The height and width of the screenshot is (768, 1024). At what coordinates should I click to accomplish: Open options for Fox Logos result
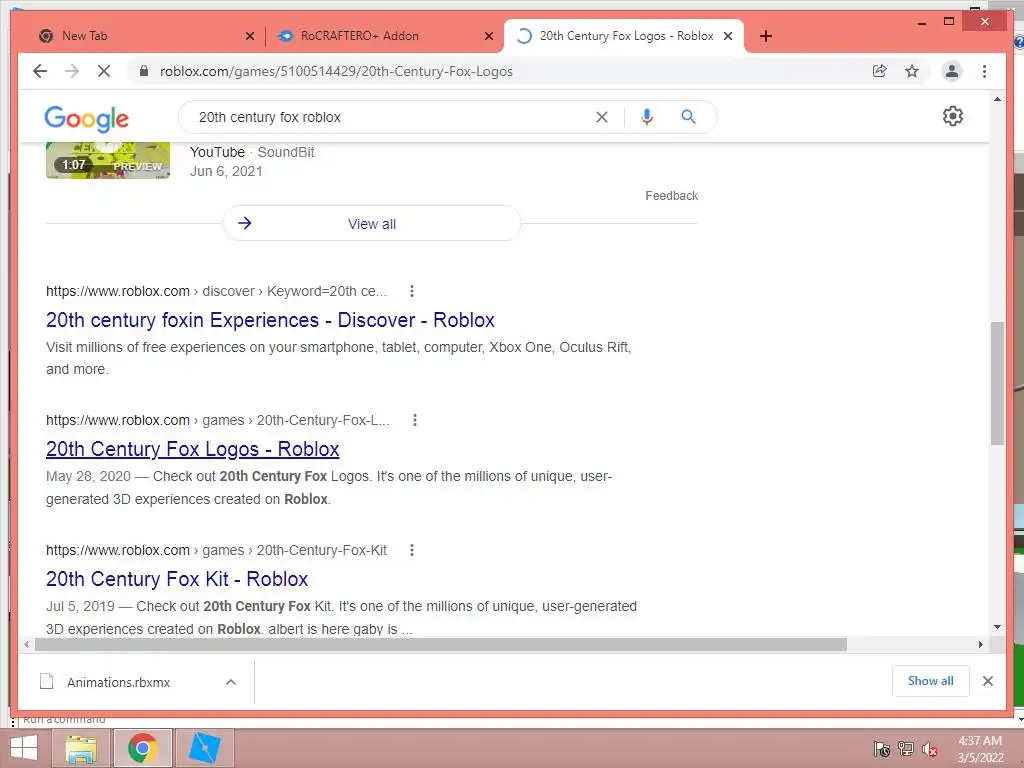pyautogui.click(x=414, y=420)
